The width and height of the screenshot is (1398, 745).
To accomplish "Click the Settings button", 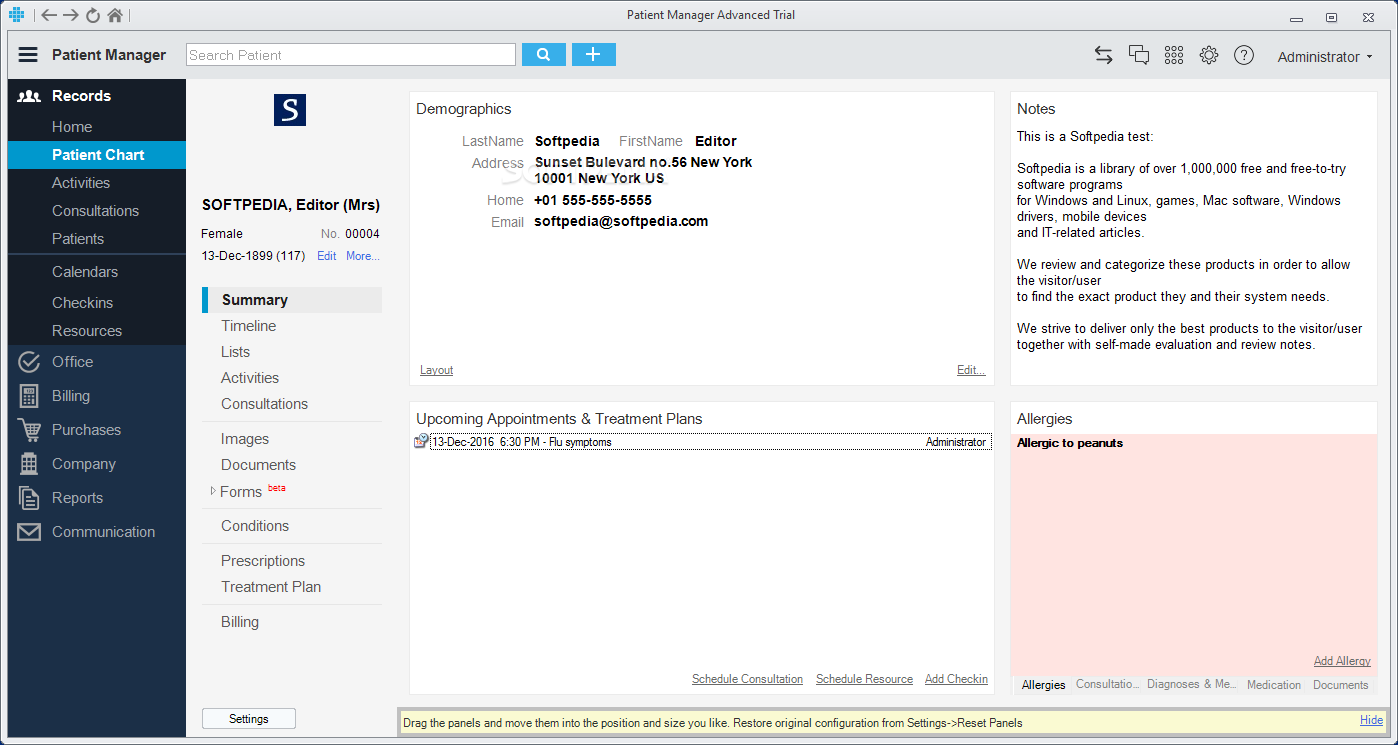I will tap(249, 719).
